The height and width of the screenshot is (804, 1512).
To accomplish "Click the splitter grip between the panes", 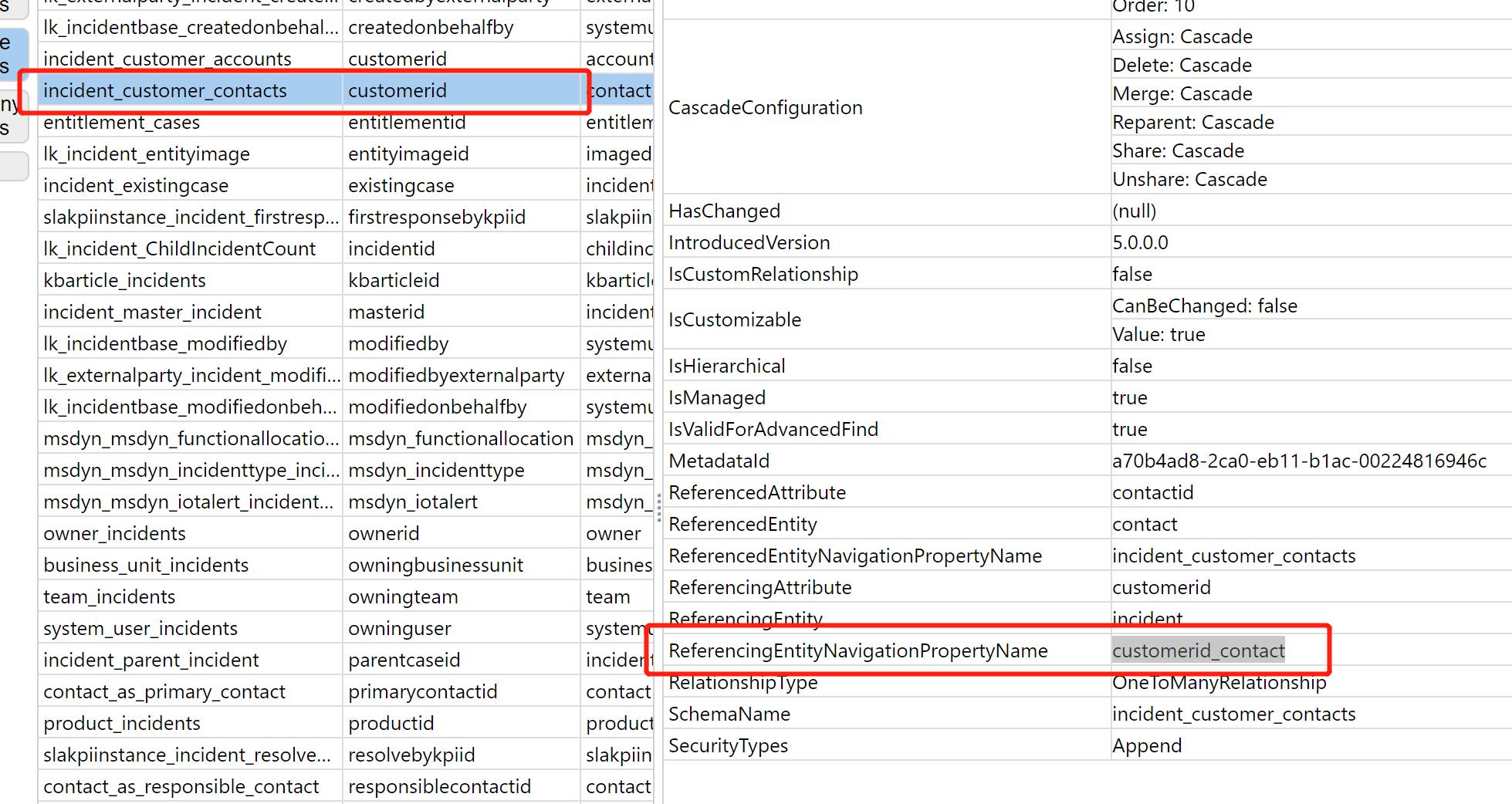I will [658, 508].
